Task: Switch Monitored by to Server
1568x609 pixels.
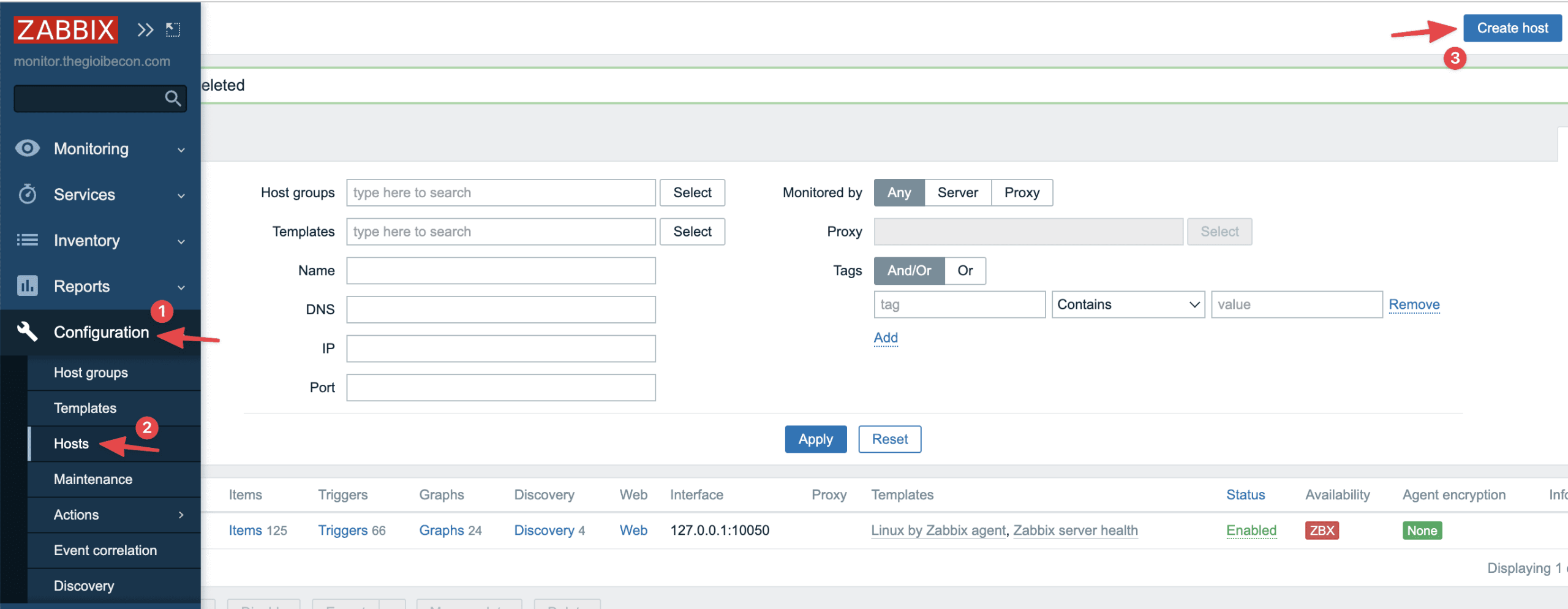Action: tap(957, 192)
